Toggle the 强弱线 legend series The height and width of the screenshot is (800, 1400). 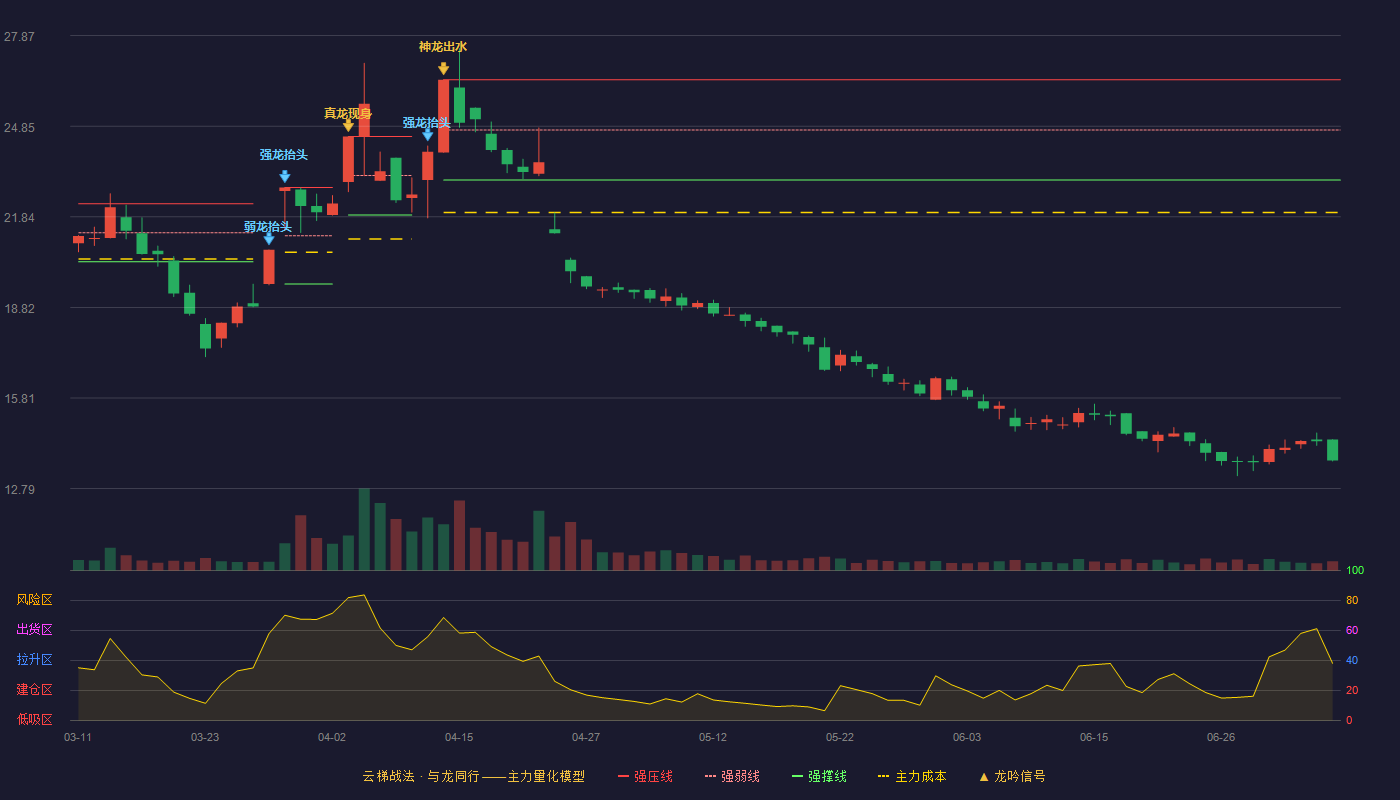coord(732,777)
